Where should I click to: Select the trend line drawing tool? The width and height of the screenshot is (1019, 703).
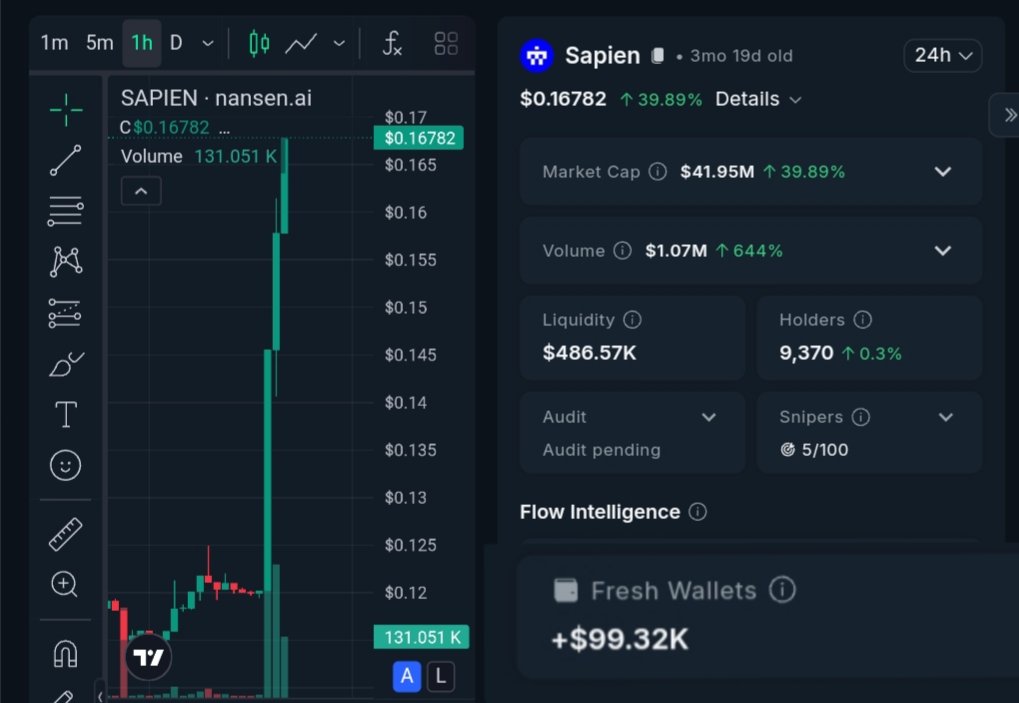pos(66,160)
